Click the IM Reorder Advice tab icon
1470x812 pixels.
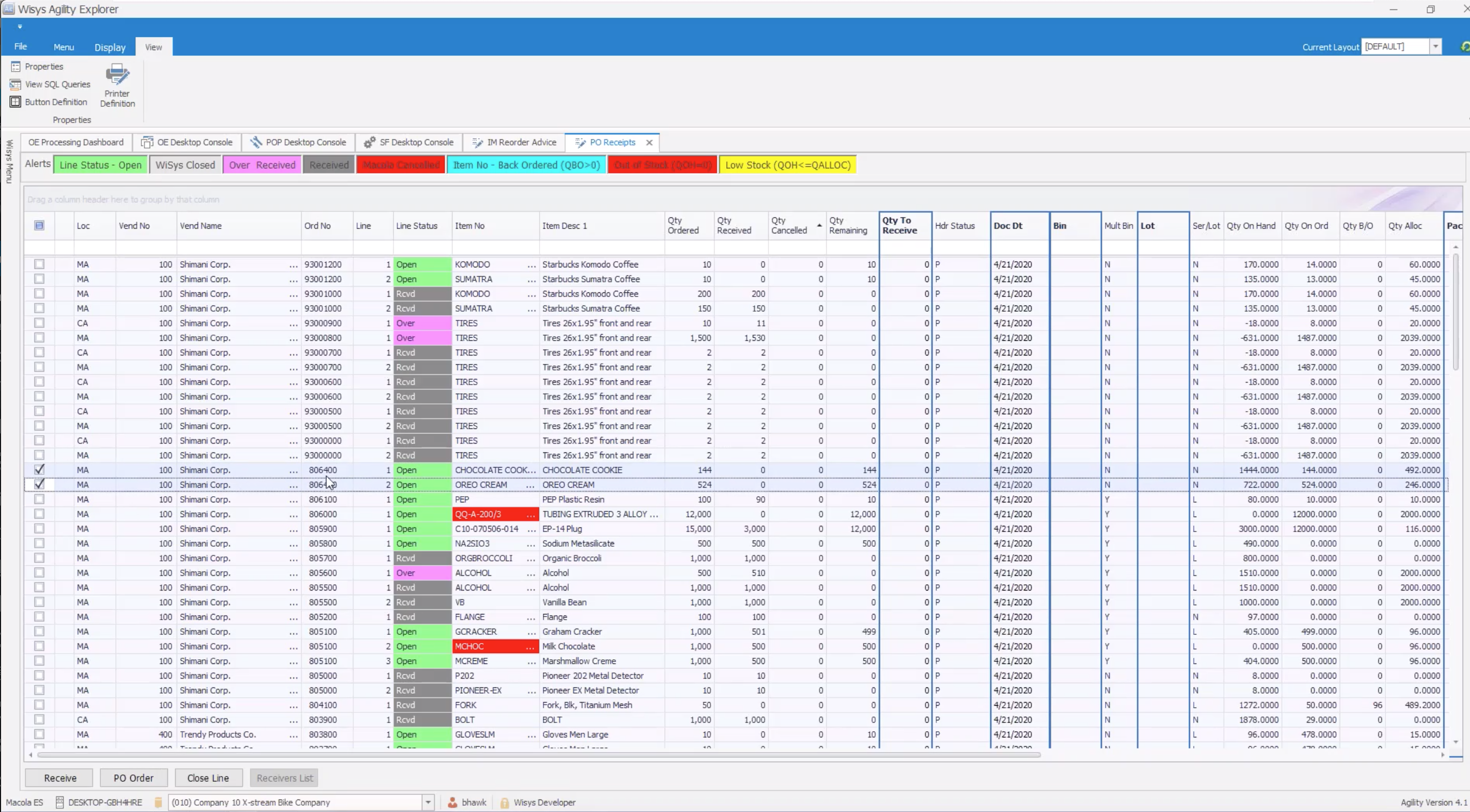click(477, 142)
